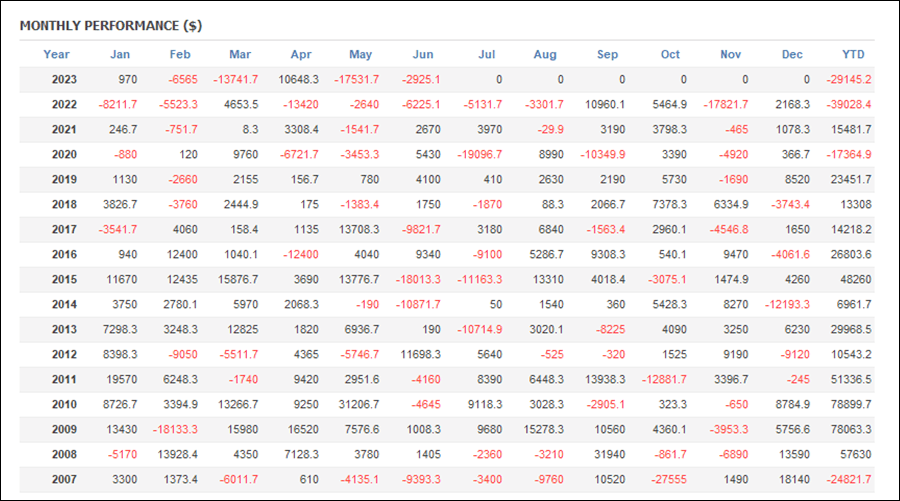
Task: Click the 2022 YTD value -39028.4
Action: [848, 104]
